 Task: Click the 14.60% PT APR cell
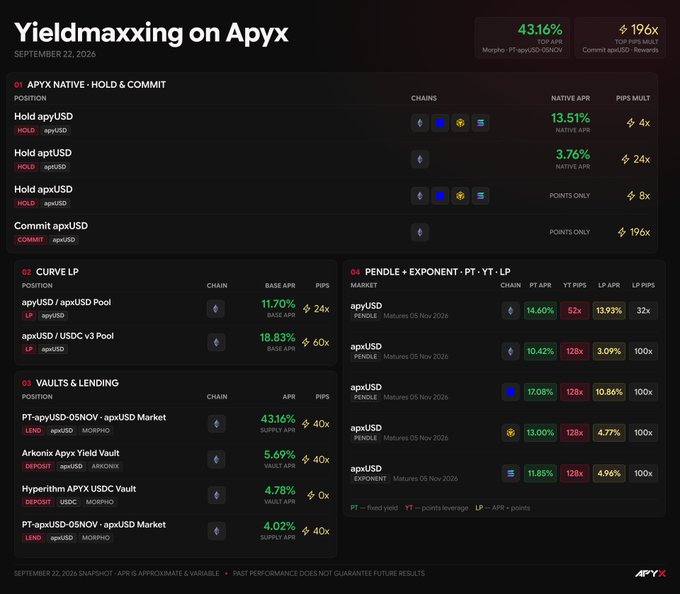coord(540,310)
